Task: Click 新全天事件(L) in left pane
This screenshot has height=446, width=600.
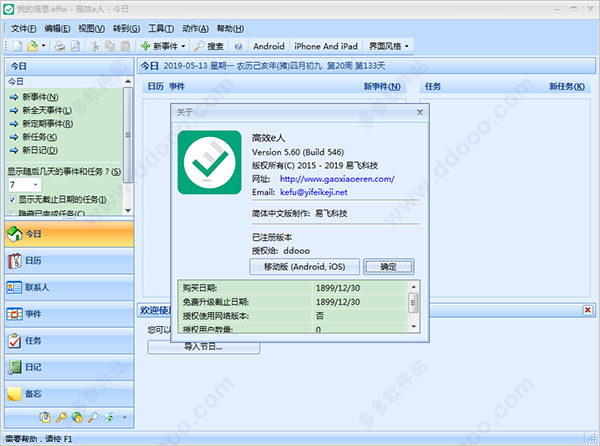Action: point(47,111)
